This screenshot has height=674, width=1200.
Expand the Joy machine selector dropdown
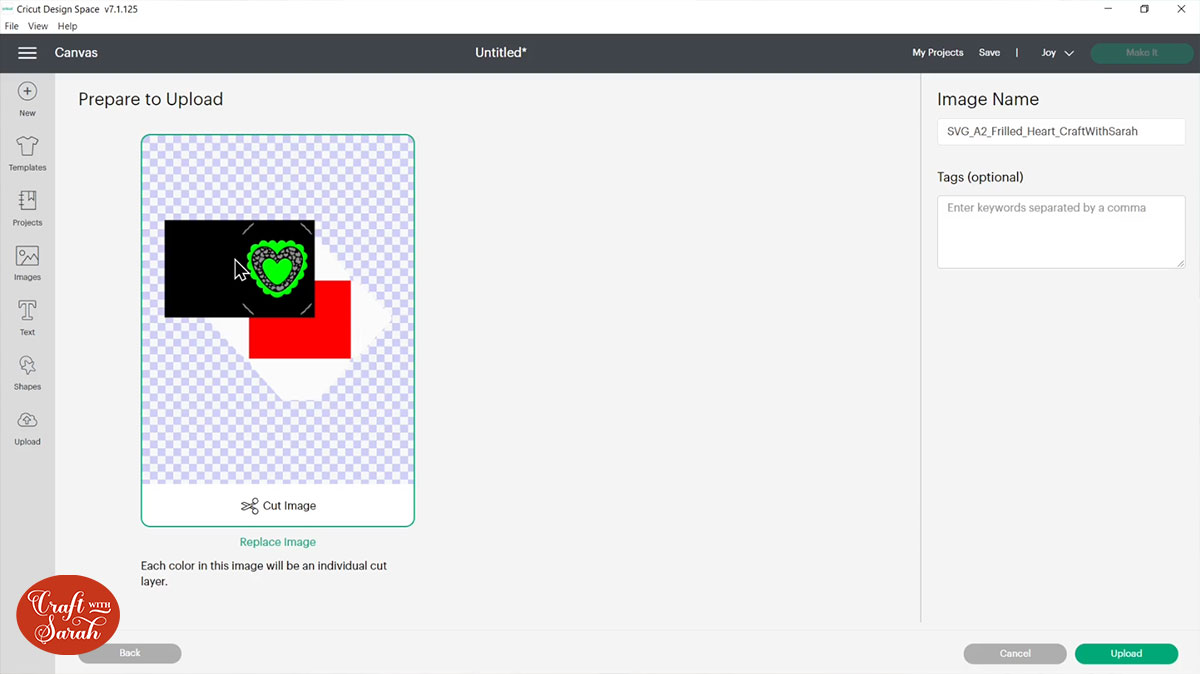click(1056, 52)
